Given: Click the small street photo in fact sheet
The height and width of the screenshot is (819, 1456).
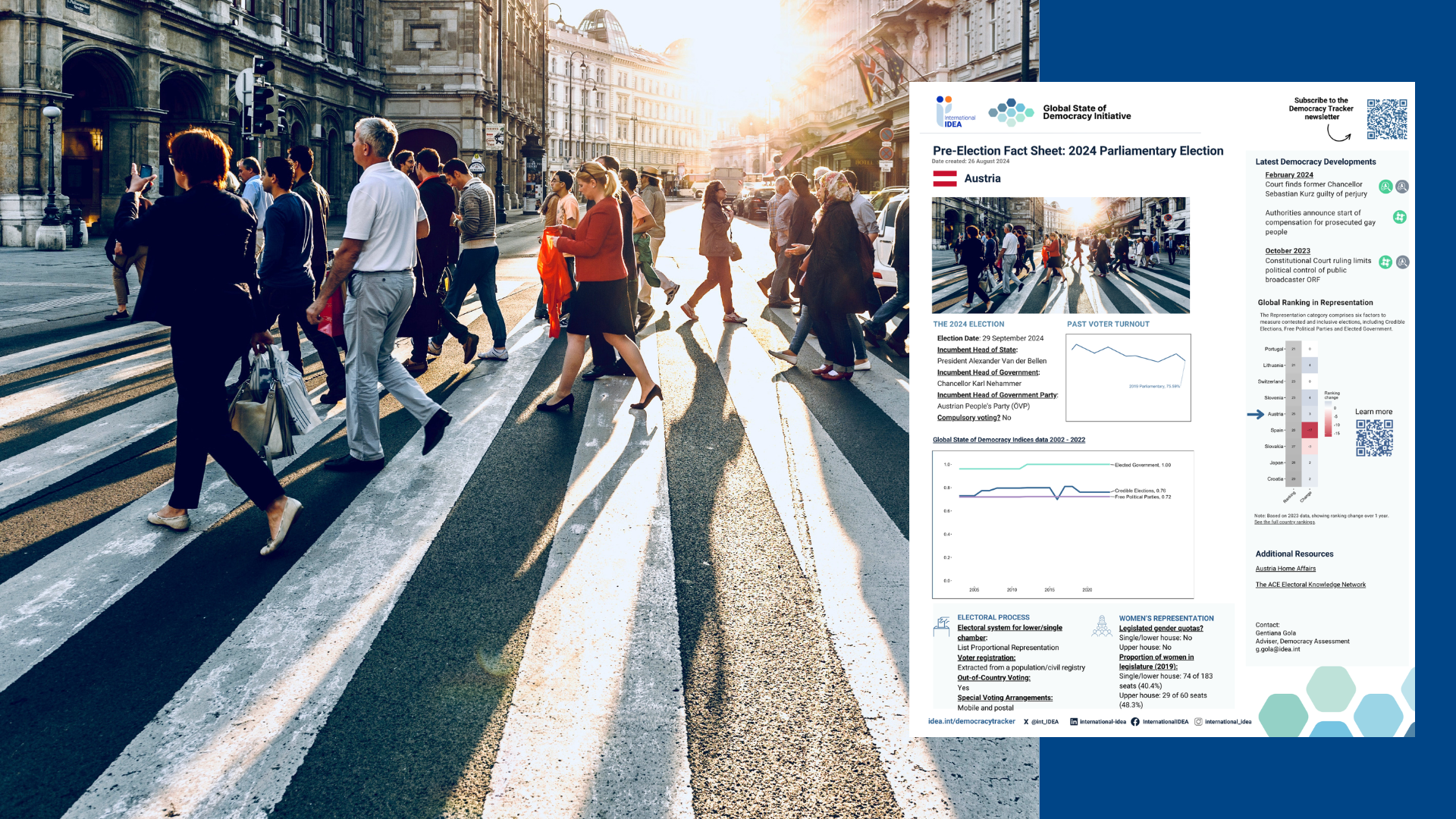Looking at the screenshot, I should (x=1060, y=256).
